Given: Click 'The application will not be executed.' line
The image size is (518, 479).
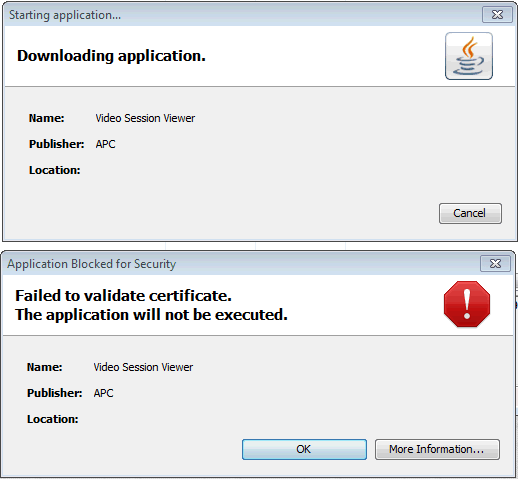Looking at the screenshot, I should point(151,315).
